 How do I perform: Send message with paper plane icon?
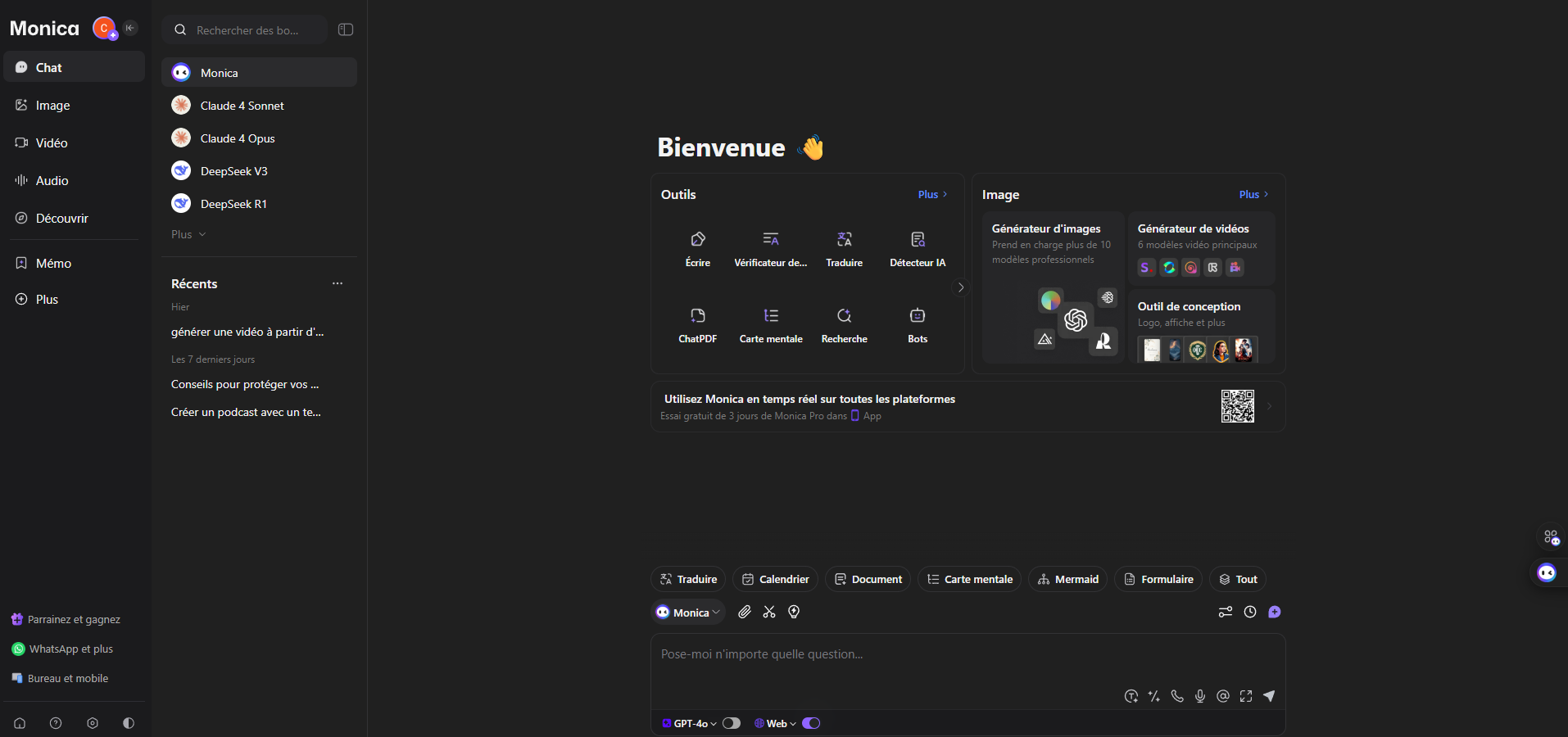pyautogui.click(x=1268, y=696)
